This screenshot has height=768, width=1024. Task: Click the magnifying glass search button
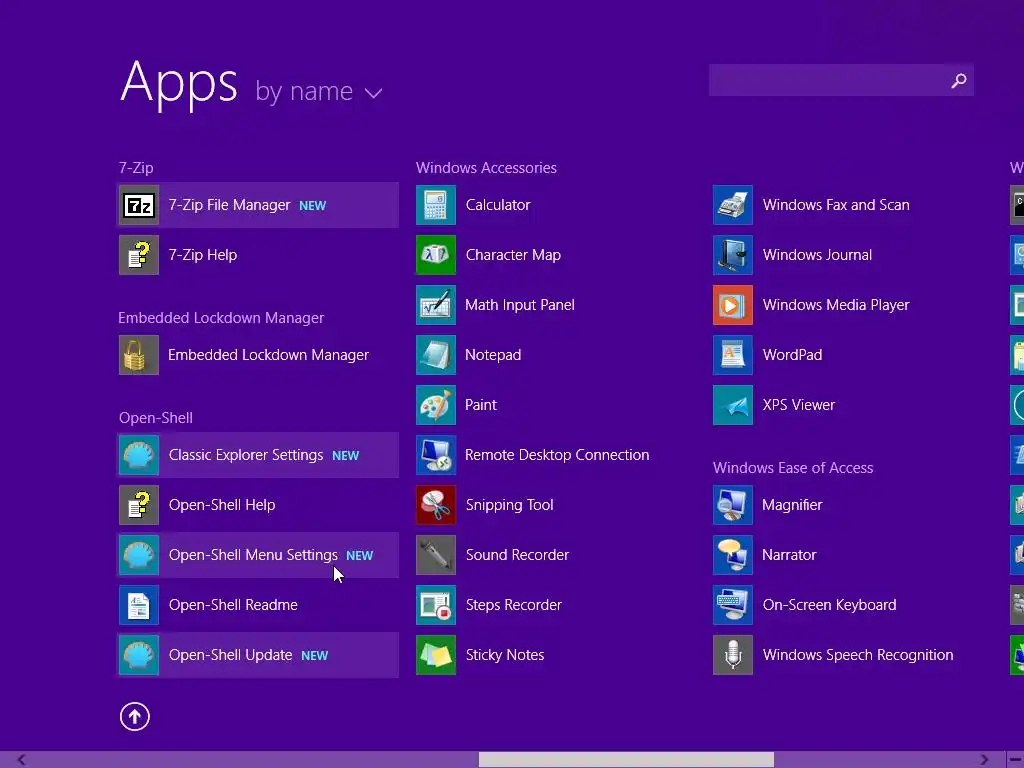[x=959, y=80]
